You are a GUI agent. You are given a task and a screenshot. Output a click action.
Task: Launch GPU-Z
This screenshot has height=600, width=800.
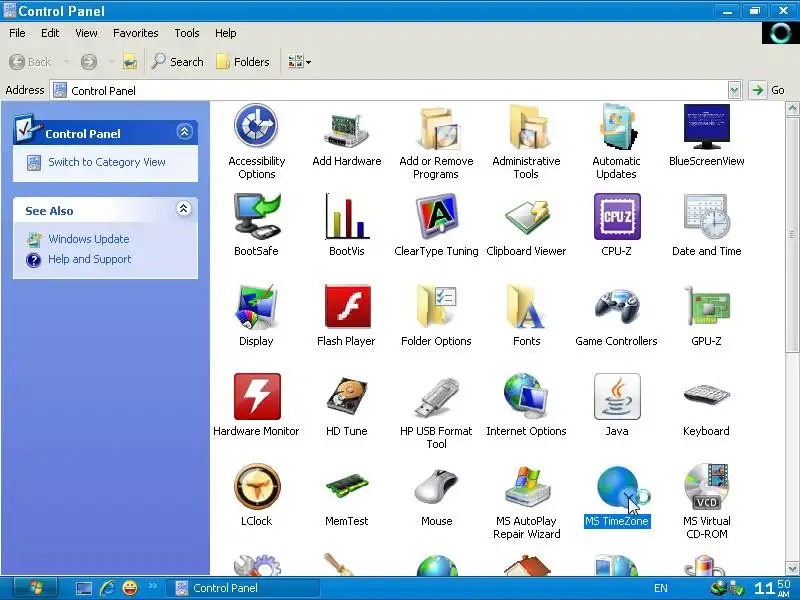coord(707,315)
